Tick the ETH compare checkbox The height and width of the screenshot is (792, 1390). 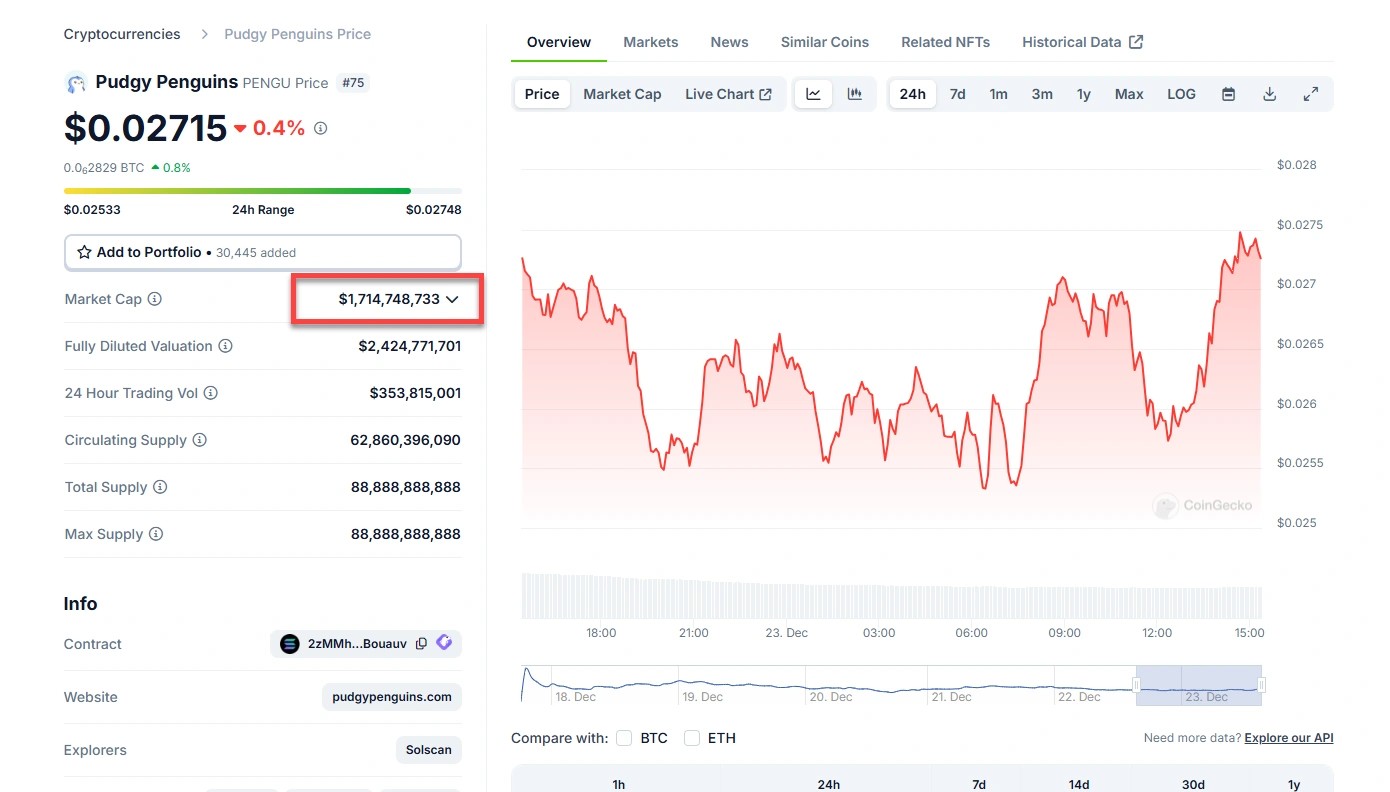point(692,738)
